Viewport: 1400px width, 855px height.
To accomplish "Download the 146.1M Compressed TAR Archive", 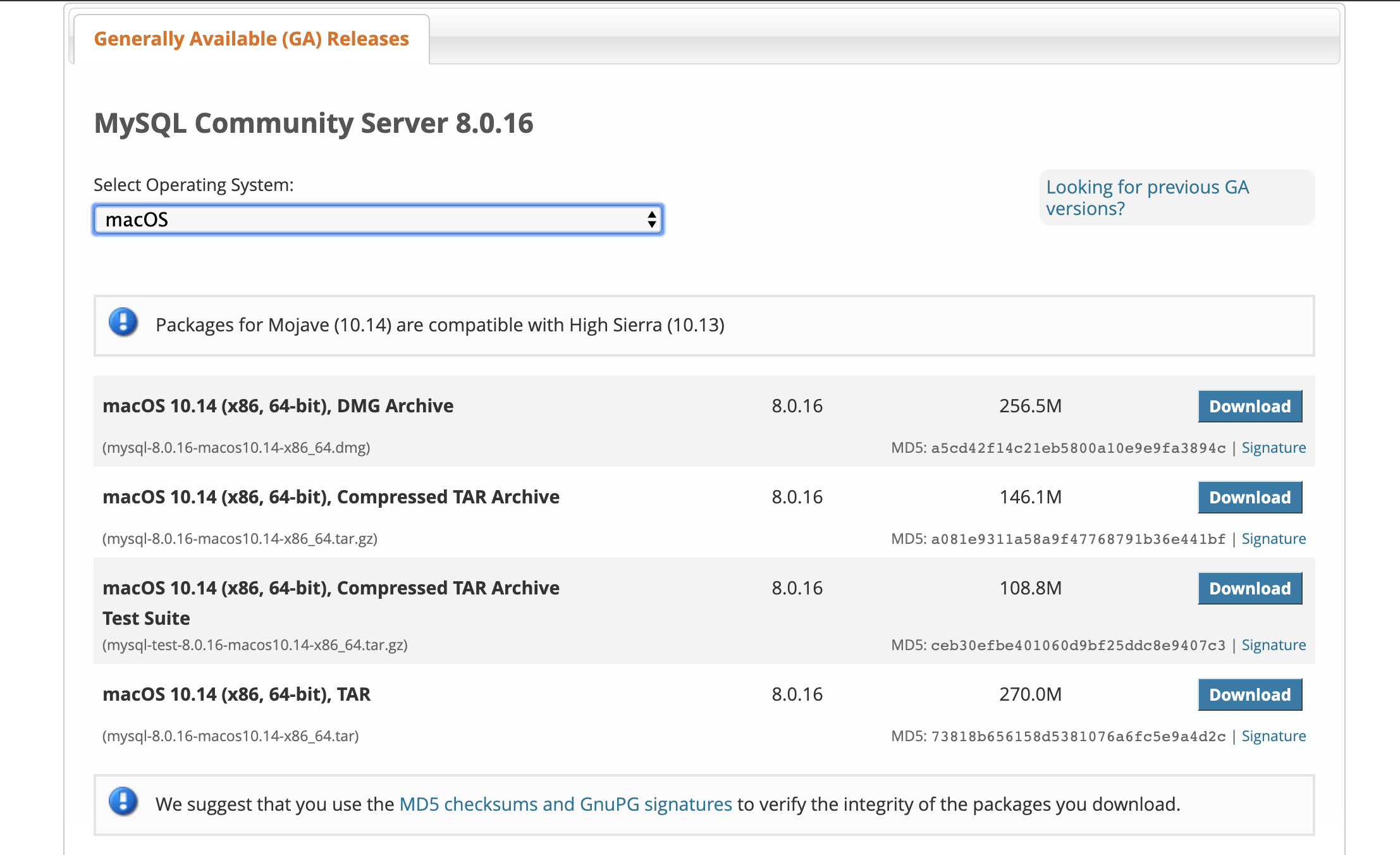I will coord(1250,497).
